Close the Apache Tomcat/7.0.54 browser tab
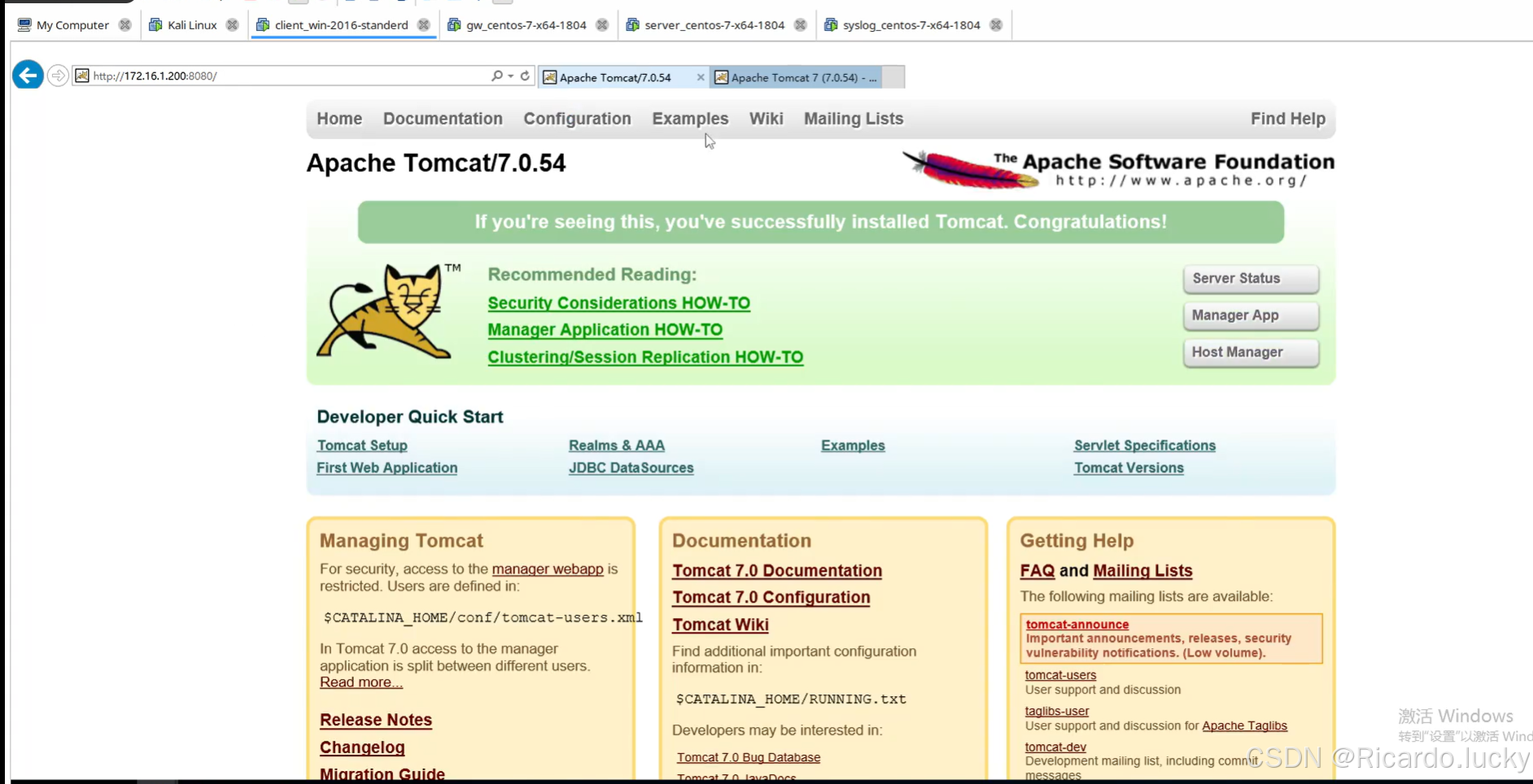This screenshot has height=784, width=1533. [701, 77]
